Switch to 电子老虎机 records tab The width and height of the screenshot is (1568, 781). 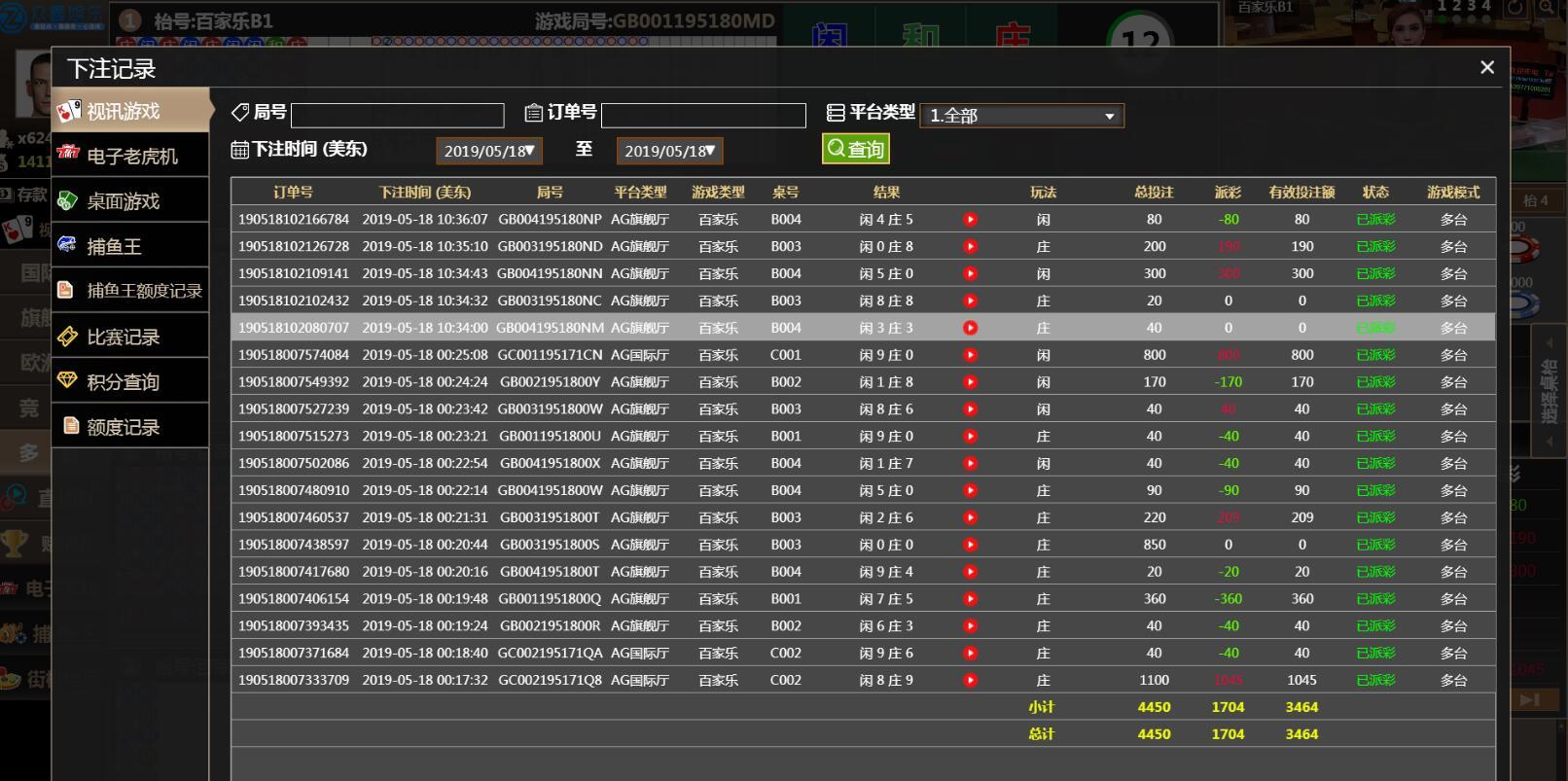point(131,156)
